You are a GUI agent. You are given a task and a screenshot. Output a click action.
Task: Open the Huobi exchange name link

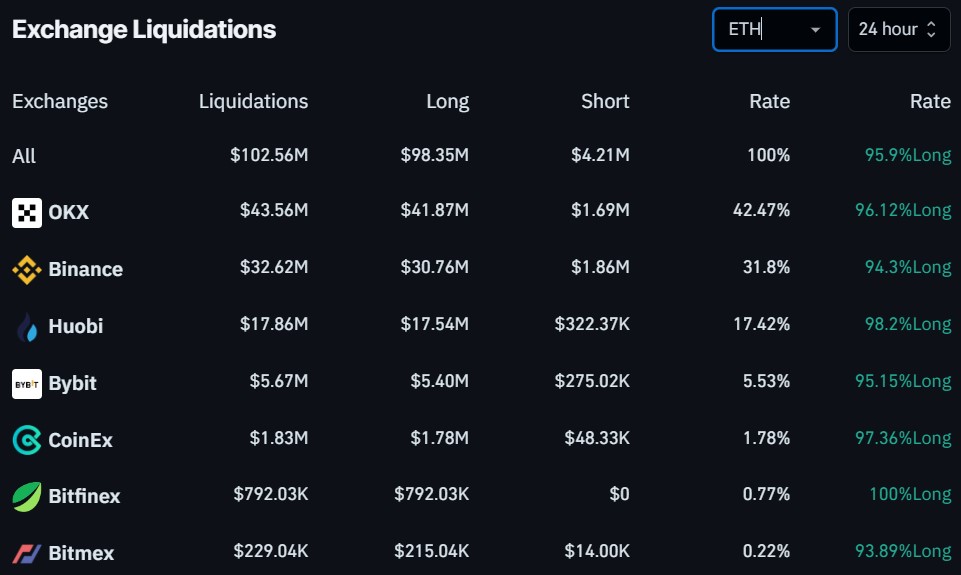point(75,326)
